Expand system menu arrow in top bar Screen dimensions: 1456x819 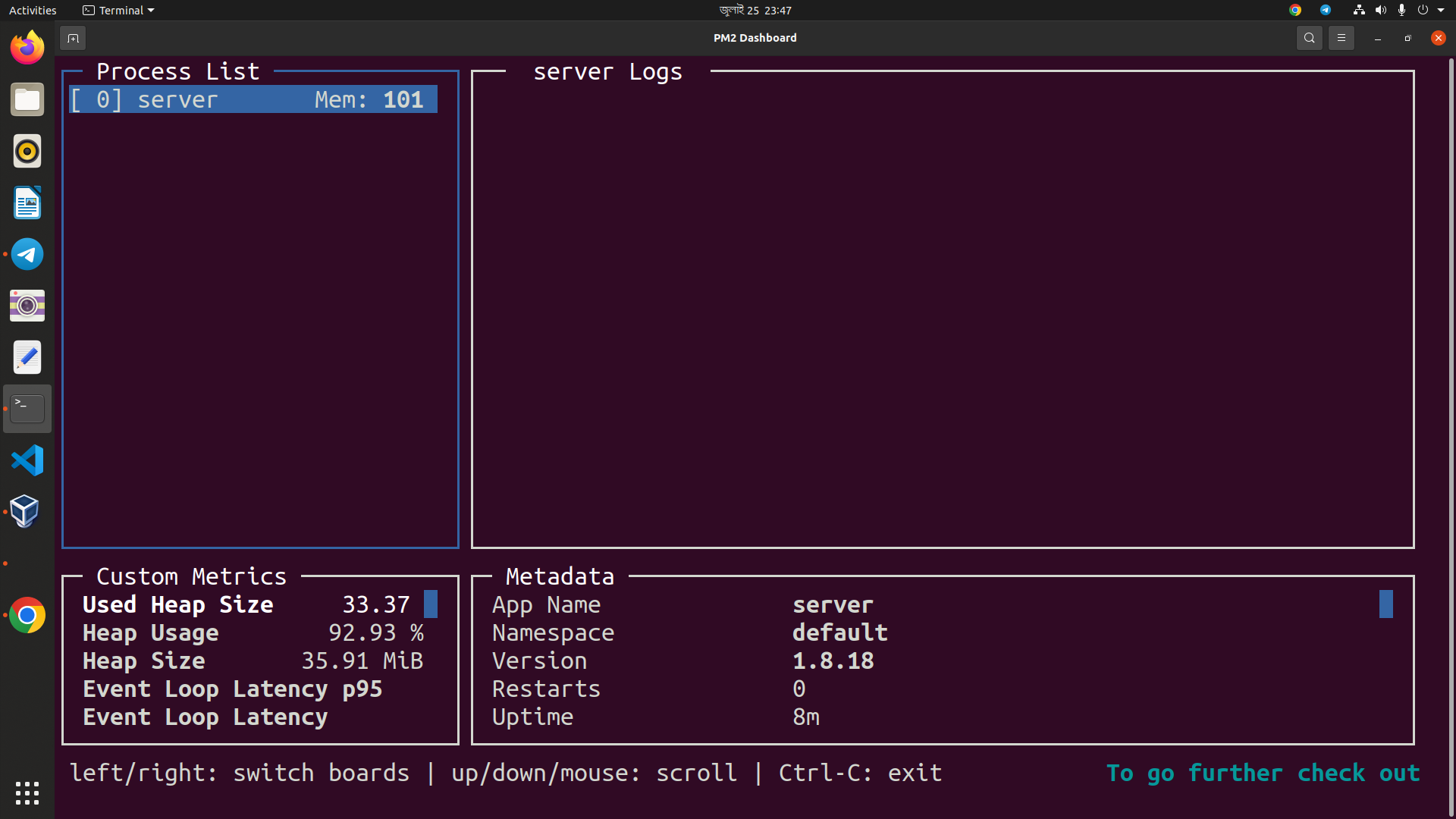coord(1441,10)
